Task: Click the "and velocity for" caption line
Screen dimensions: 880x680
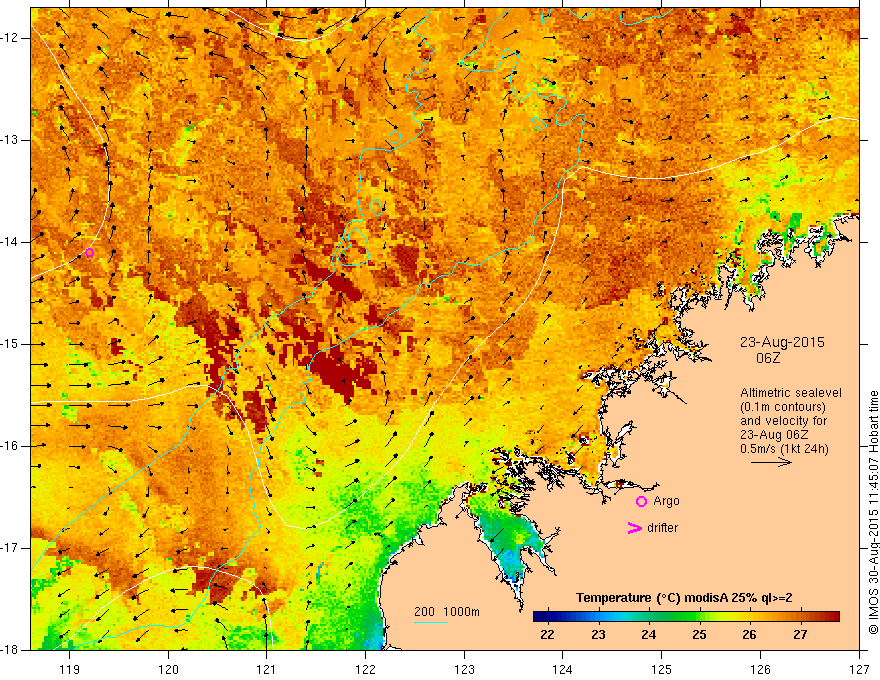Action: tap(783, 420)
